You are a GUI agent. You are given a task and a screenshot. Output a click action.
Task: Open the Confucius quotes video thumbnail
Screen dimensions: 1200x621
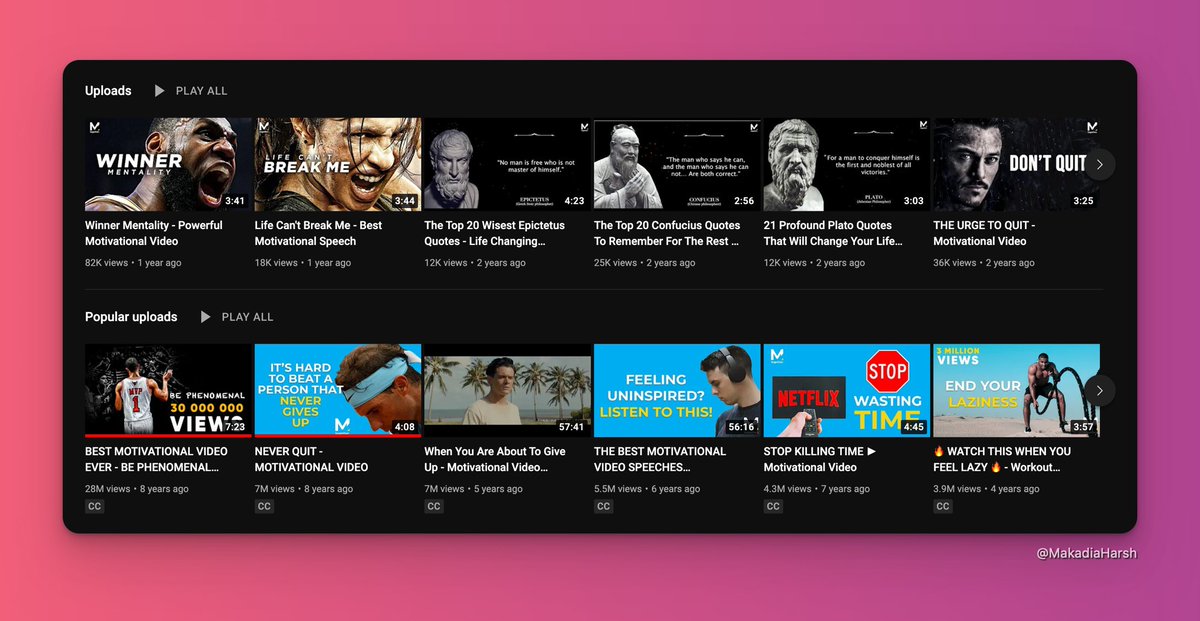pos(677,164)
